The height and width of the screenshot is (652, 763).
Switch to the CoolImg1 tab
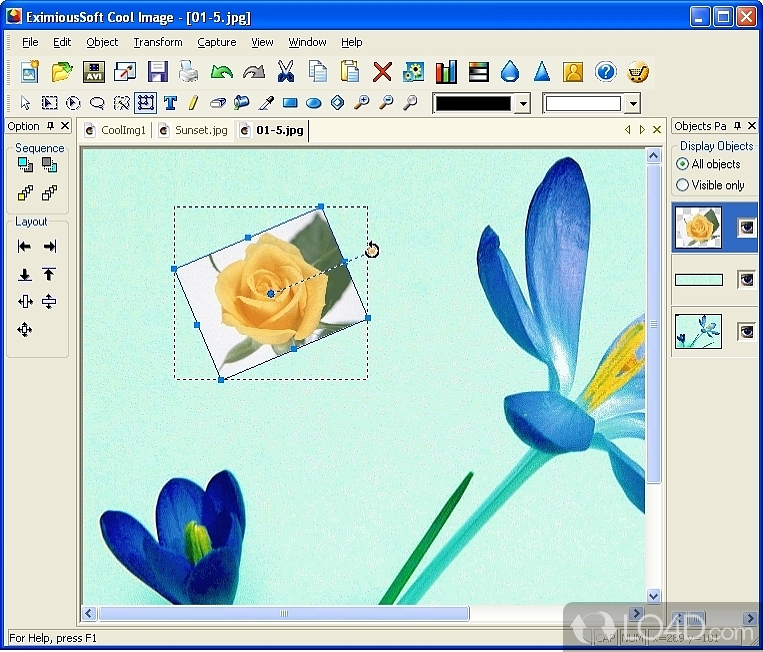(117, 130)
